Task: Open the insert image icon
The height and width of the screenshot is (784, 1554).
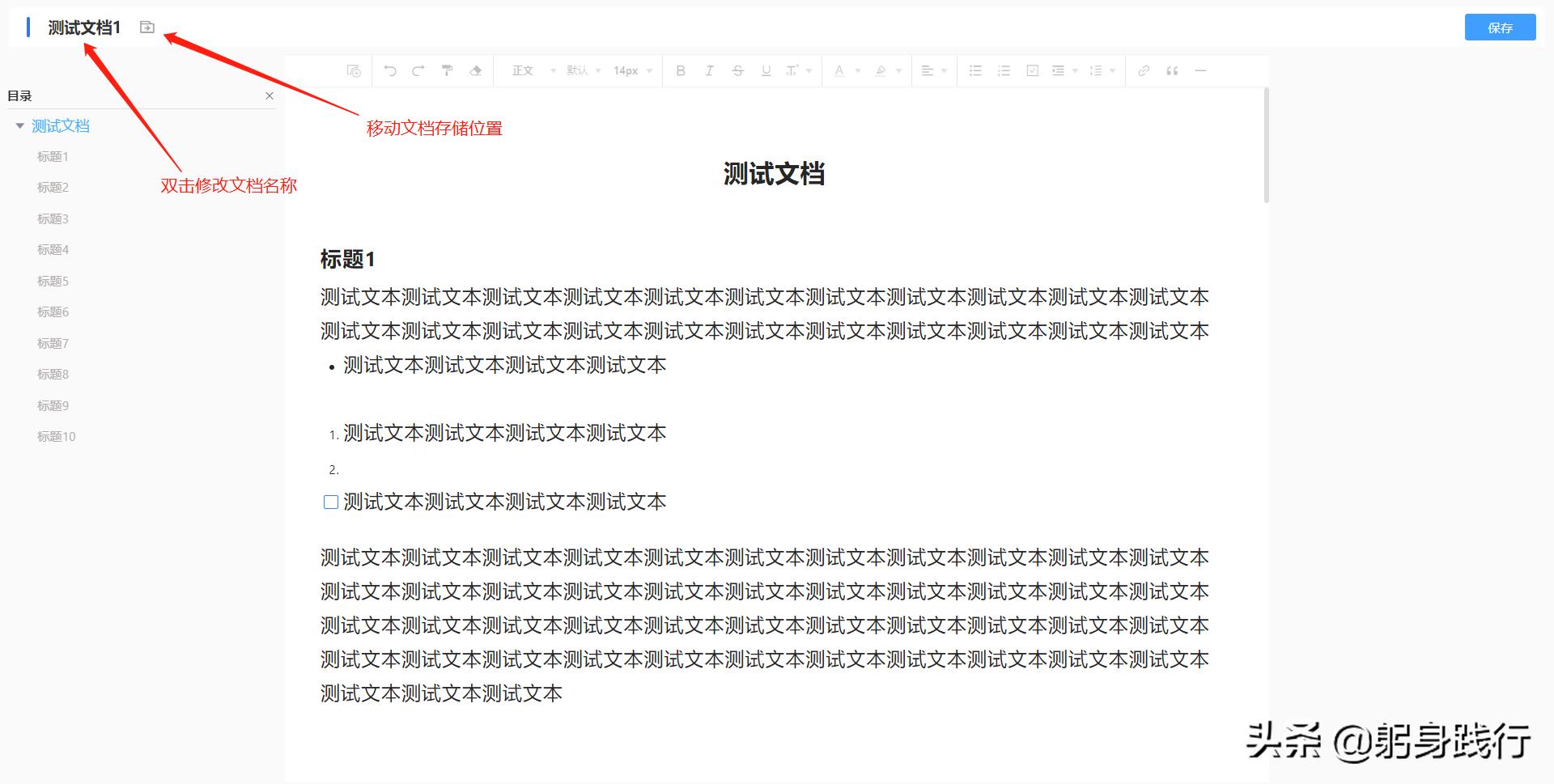Action: point(352,70)
